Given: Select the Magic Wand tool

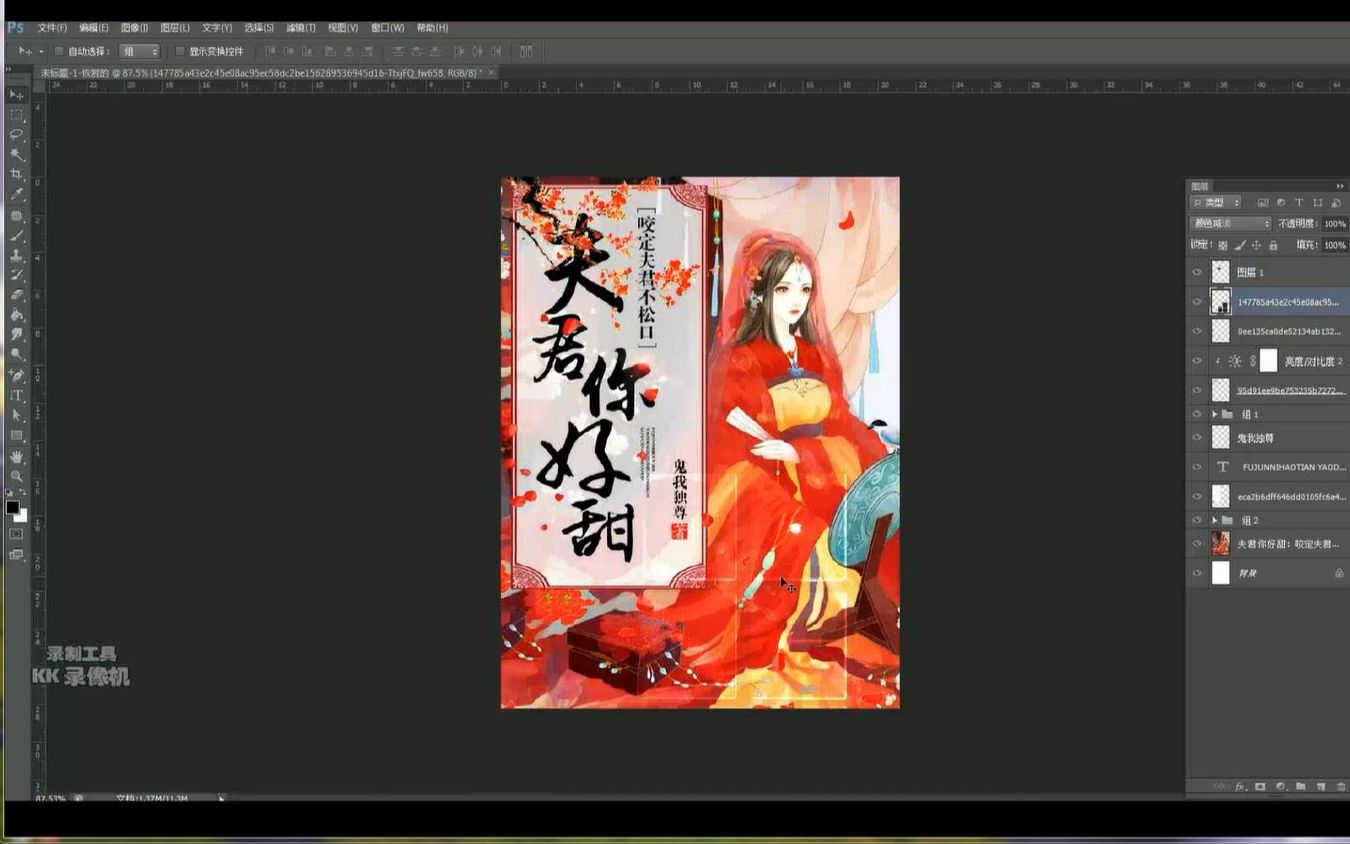Looking at the screenshot, I should [16, 155].
